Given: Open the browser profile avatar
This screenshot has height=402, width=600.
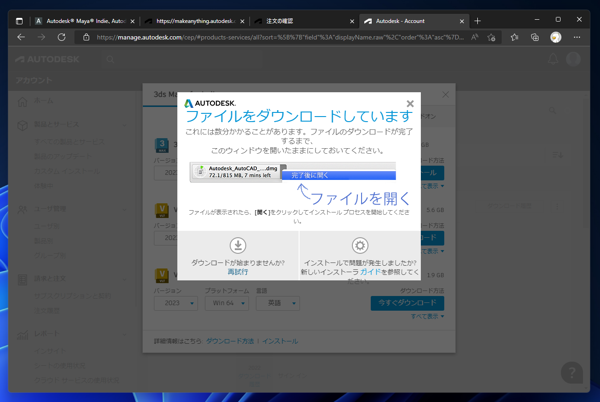Looking at the screenshot, I should [x=556, y=37].
